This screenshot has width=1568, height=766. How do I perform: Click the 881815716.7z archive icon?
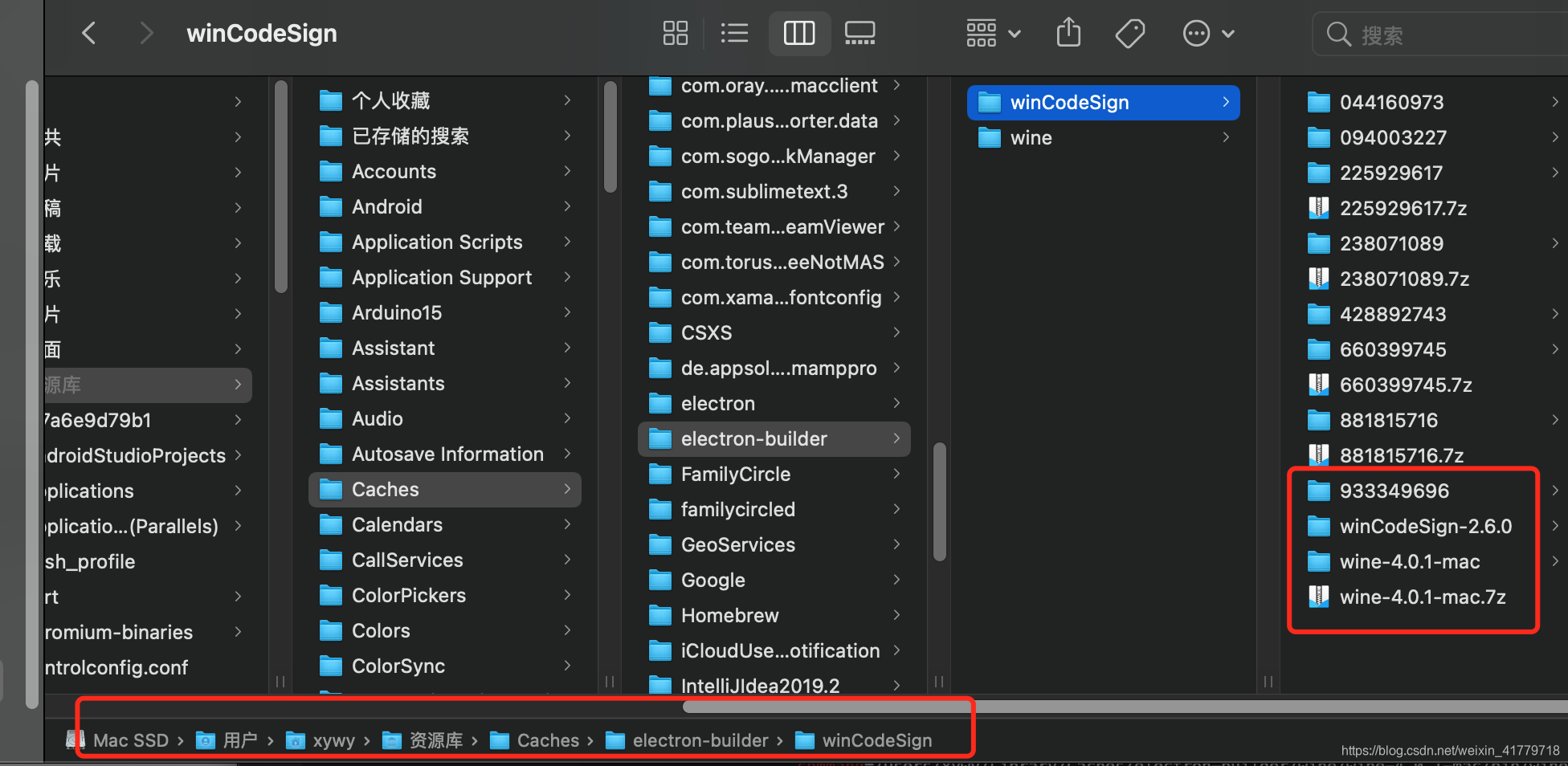[1318, 456]
